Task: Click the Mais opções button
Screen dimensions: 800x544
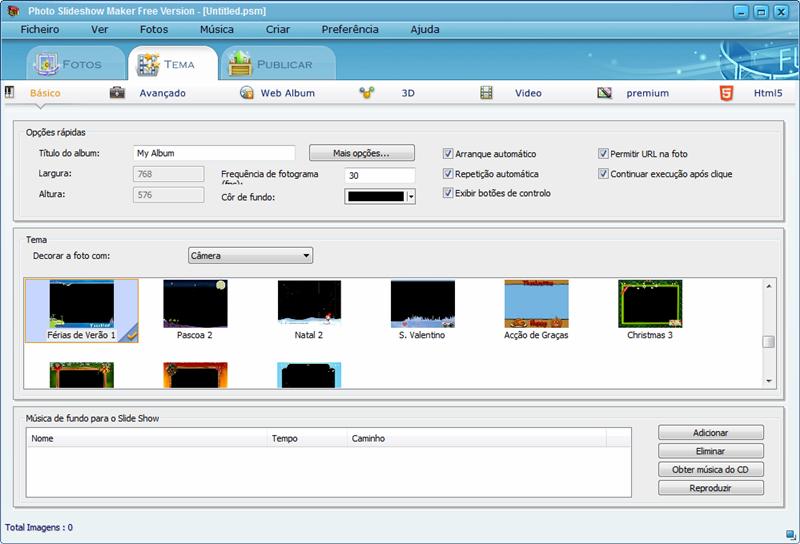Action: [x=362, y=153]
